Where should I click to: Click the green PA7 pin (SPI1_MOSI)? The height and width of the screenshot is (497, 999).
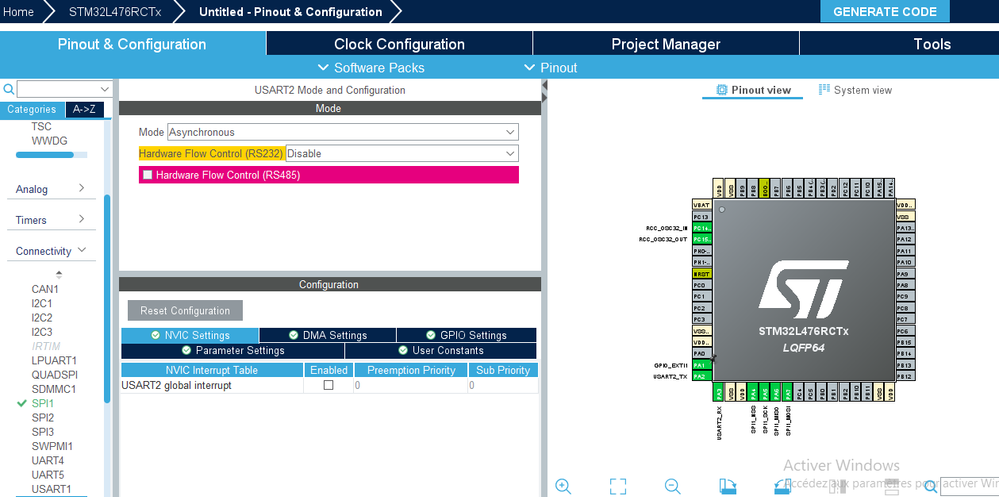coord(787,393)
